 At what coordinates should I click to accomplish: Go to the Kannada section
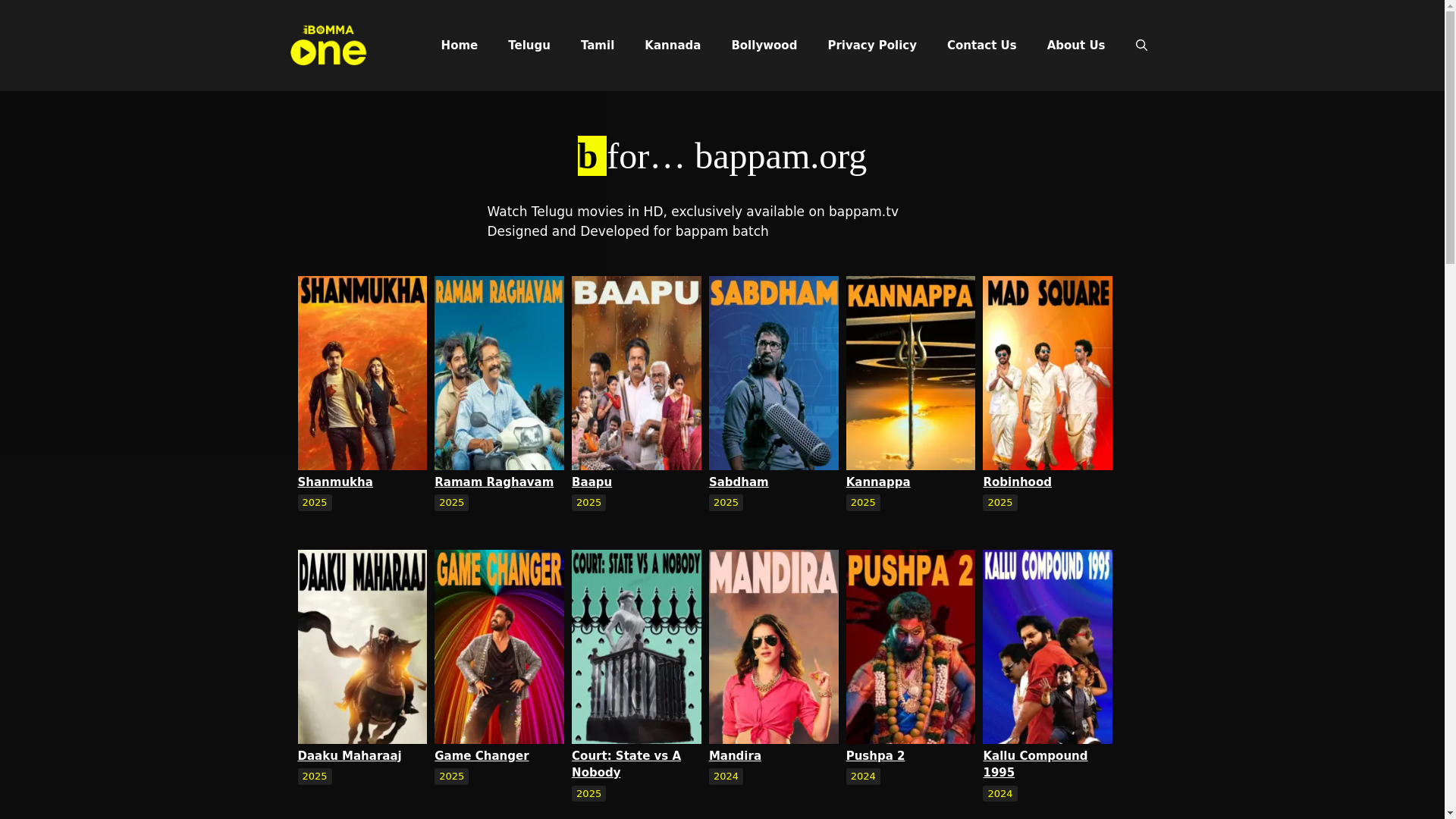click(672, 45)
